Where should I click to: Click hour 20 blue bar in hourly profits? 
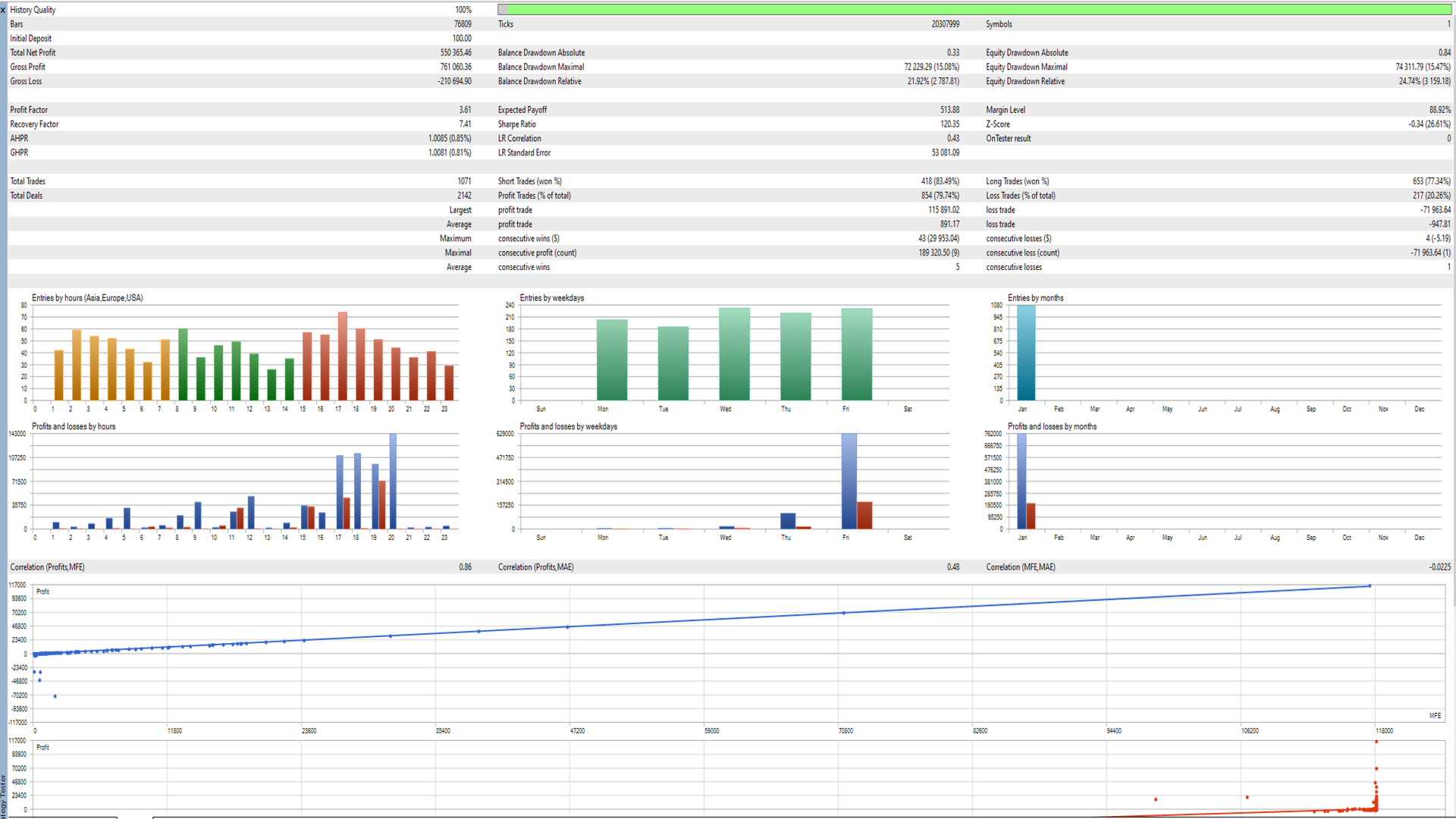393,482
